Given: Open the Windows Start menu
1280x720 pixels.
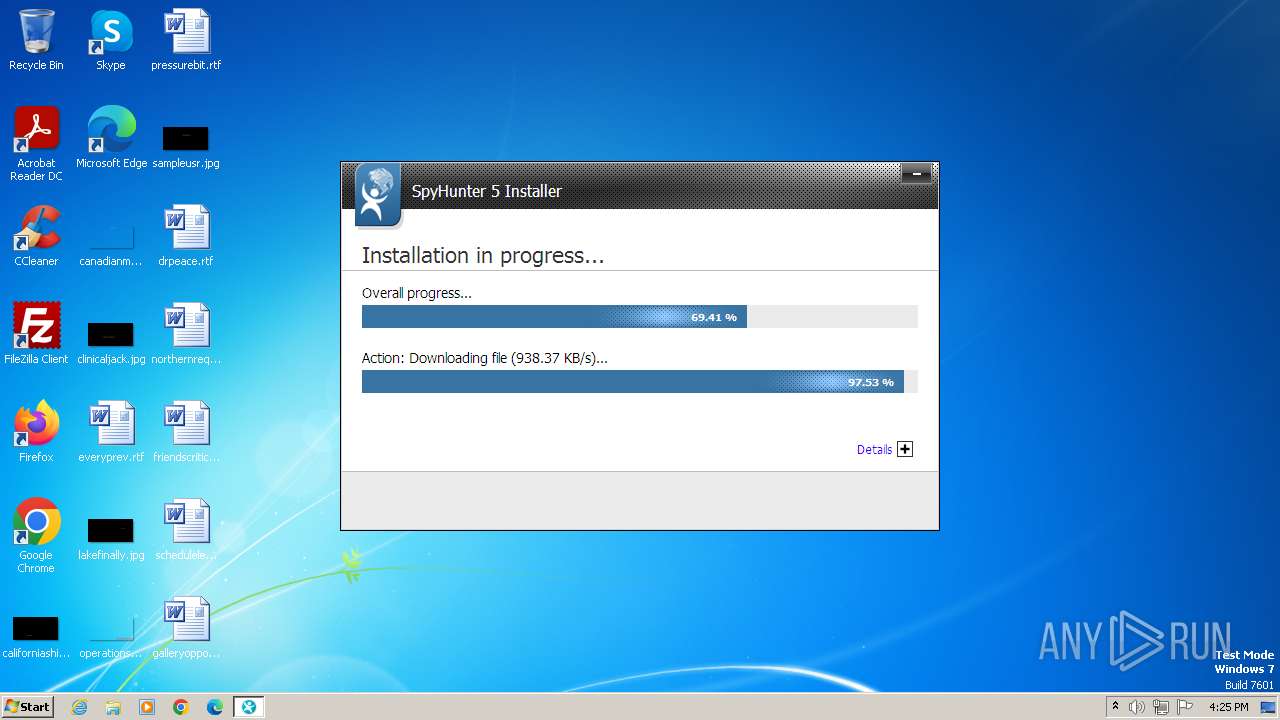Looking at the screenshot, I should (27, 706).
